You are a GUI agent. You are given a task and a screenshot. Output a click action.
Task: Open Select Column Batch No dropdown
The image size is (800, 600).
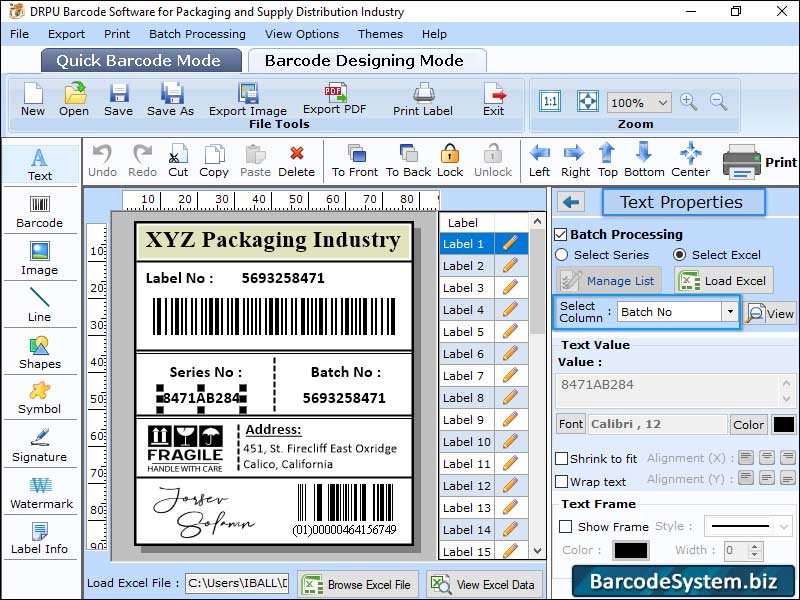click(730, 312)
